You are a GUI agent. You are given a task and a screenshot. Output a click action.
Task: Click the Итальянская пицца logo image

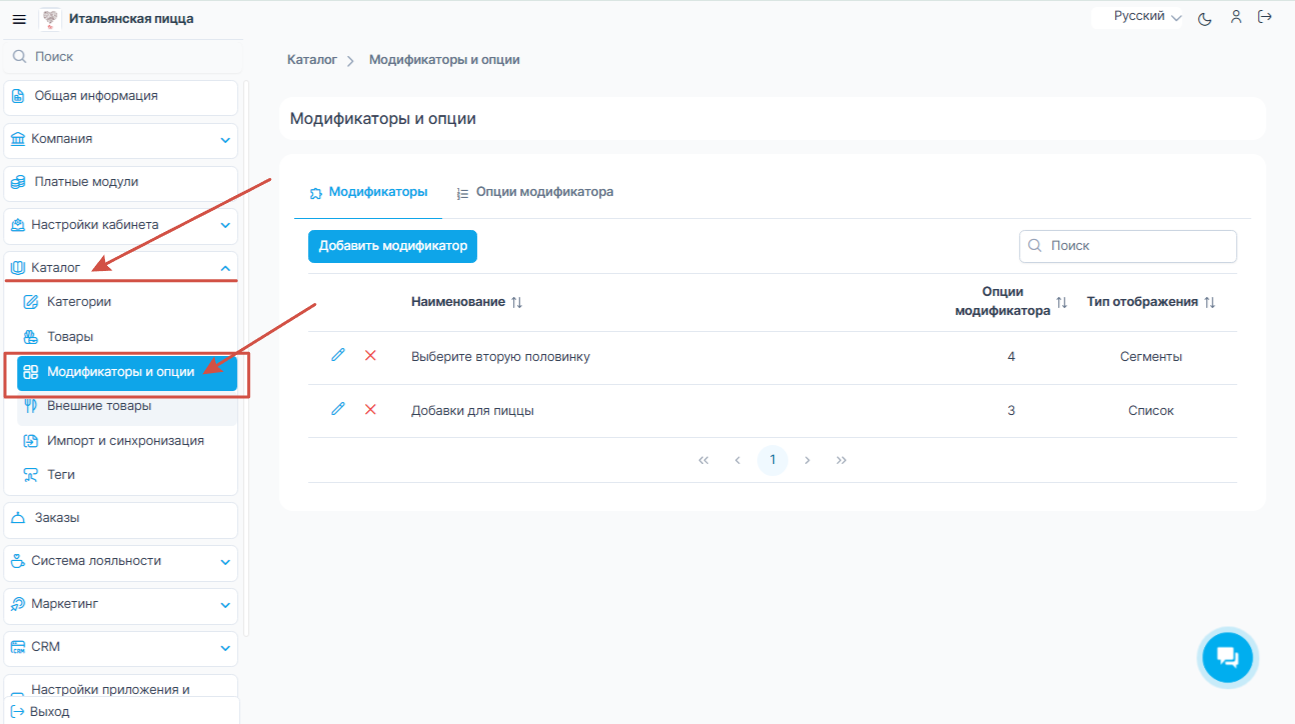pyautogui.click(x=50, y=19)
